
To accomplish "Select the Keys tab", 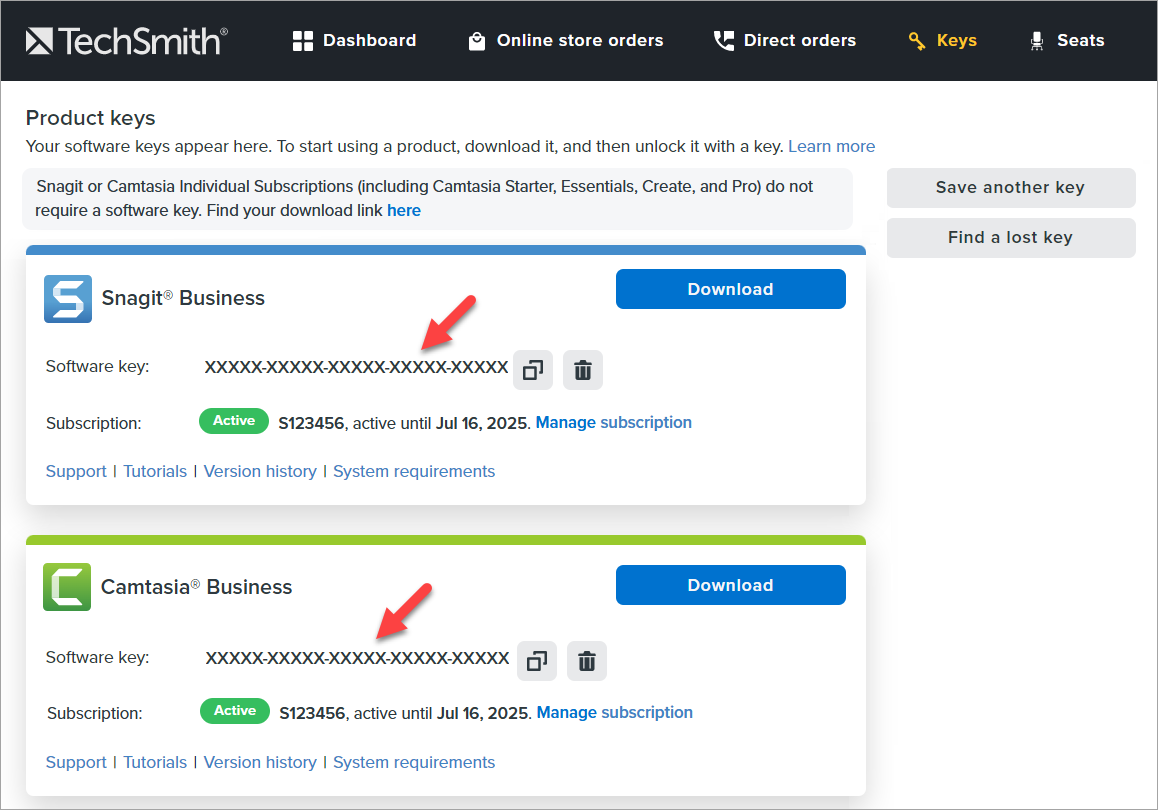I will (x=942, y=41).
